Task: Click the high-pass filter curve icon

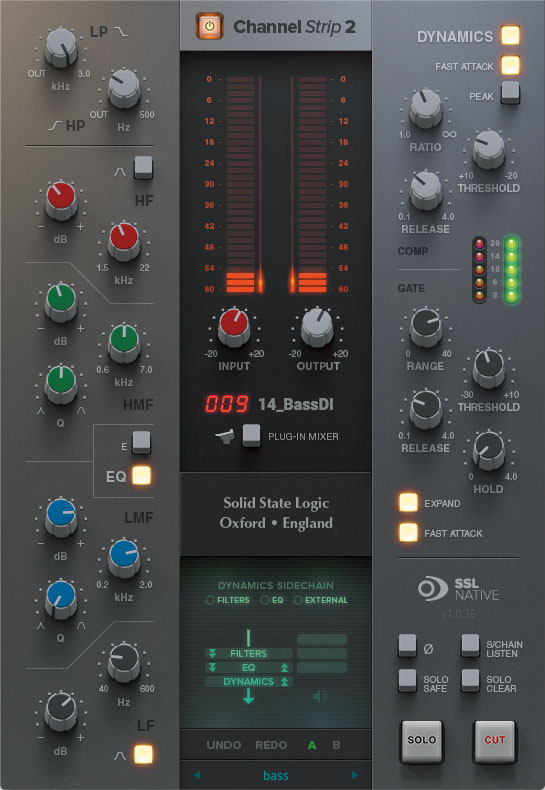Action: tap(55, 125)
